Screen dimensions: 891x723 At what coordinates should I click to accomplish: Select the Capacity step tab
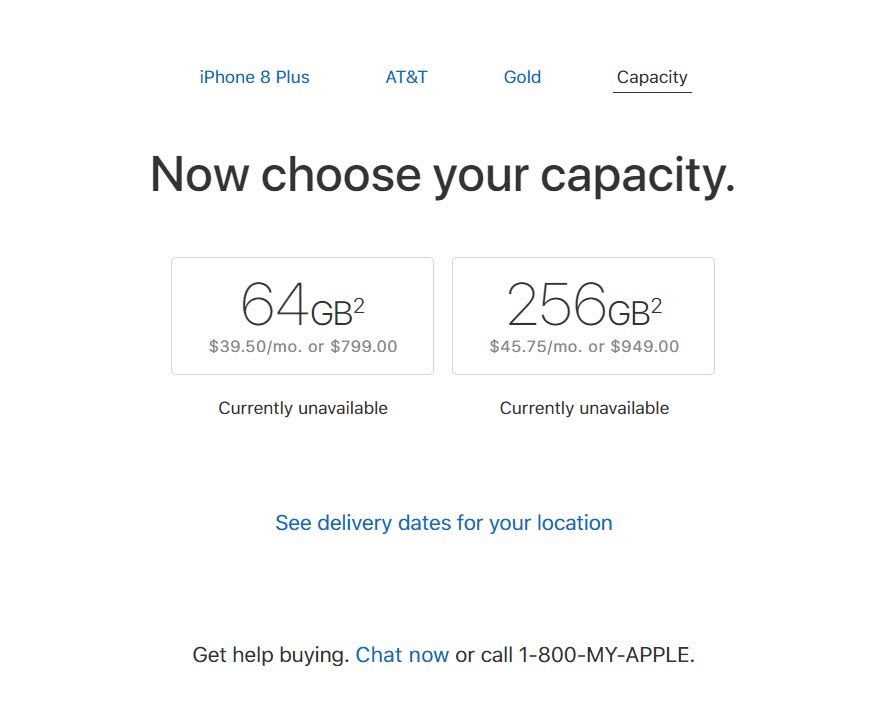[652, 77]
